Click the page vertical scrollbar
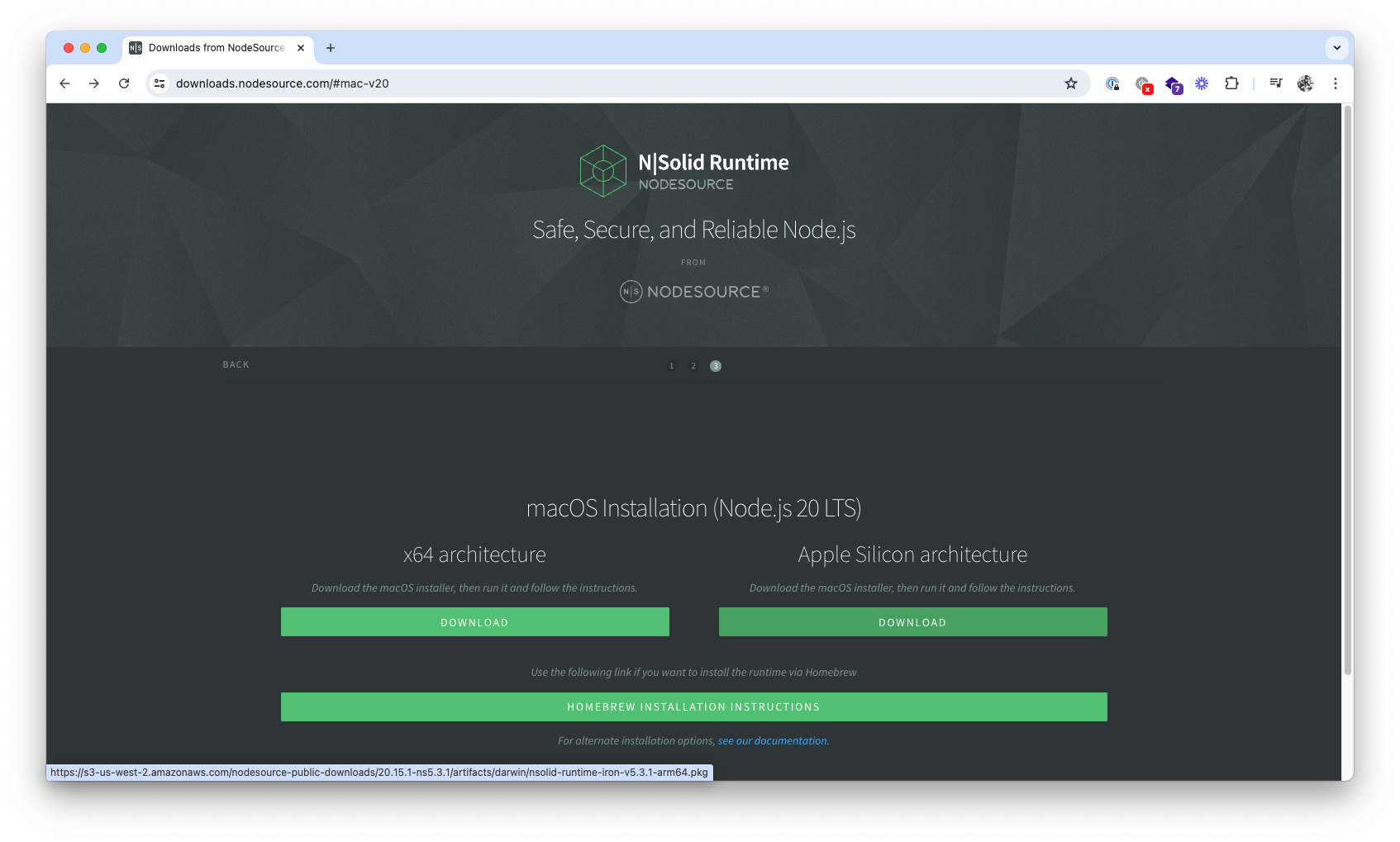The width and height of the screenshot is (1400, 842). 1347,390
